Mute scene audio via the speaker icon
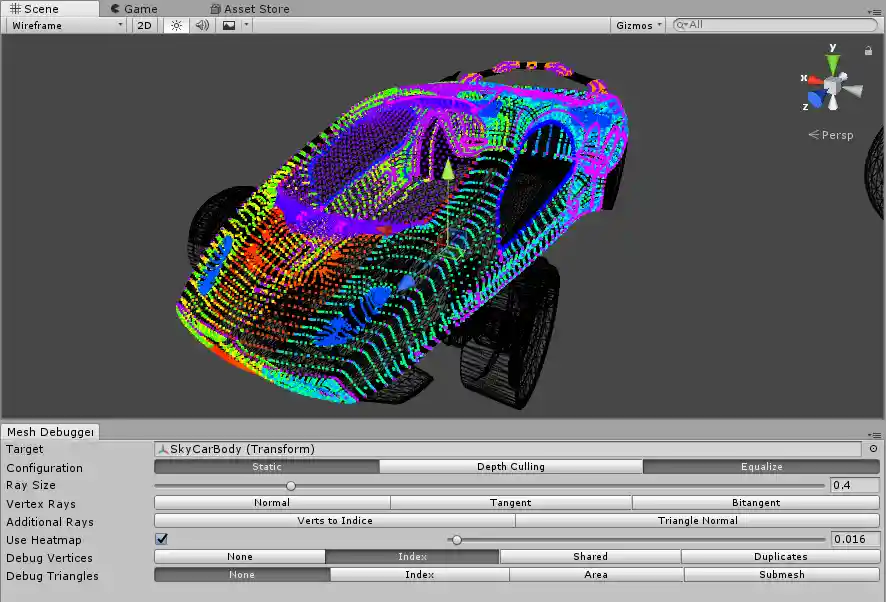Image resolution: width=886 pixels, height=602 pixels. (200, 25)
